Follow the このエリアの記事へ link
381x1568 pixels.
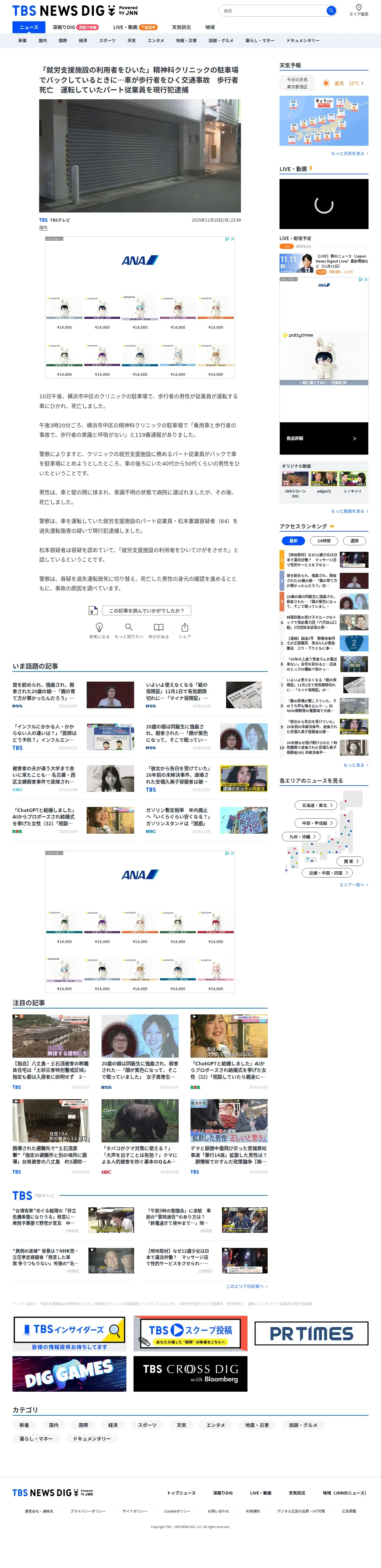(247, 1286)
